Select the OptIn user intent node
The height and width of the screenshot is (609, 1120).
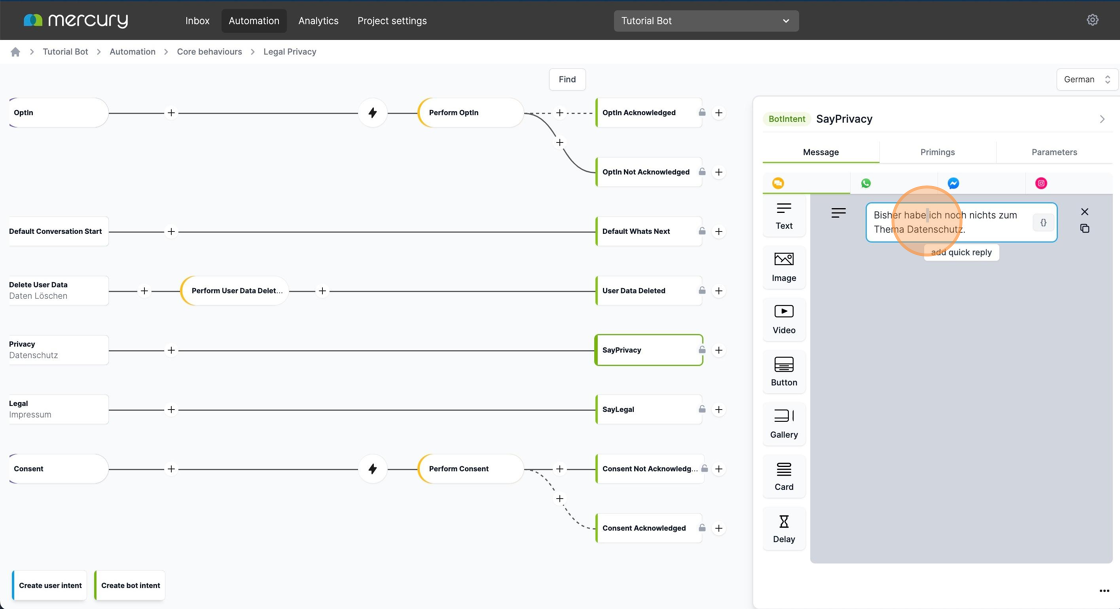[x=57, y=113]
